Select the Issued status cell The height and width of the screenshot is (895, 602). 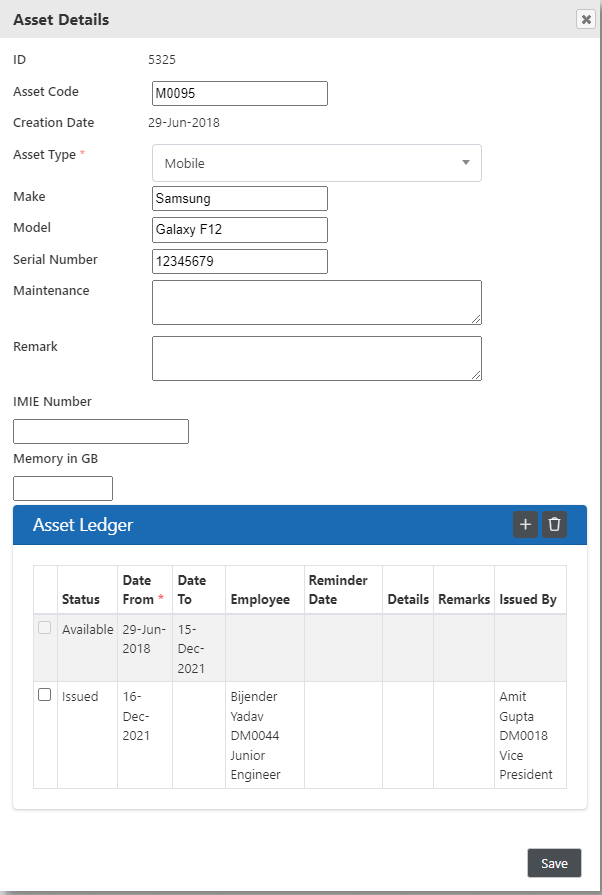point(87,735)
